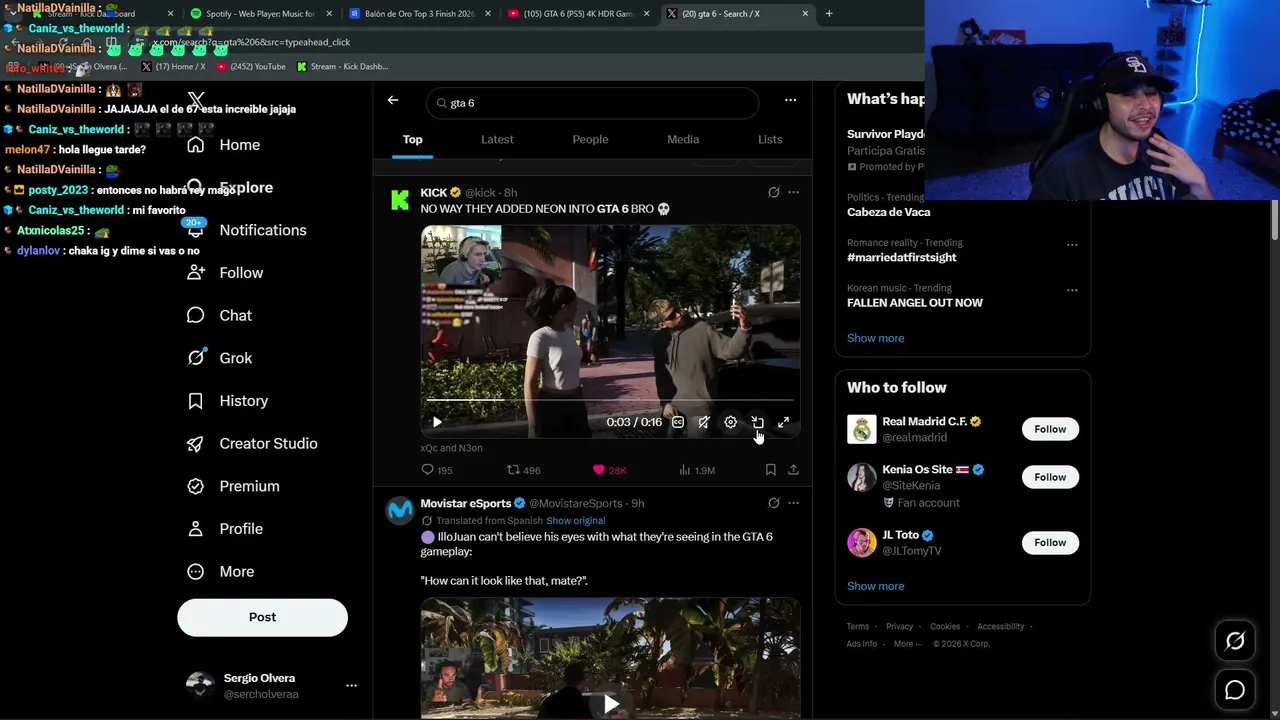Click the gta 6 search field
The image size is (1280, 720).
(x=592, y=103)
